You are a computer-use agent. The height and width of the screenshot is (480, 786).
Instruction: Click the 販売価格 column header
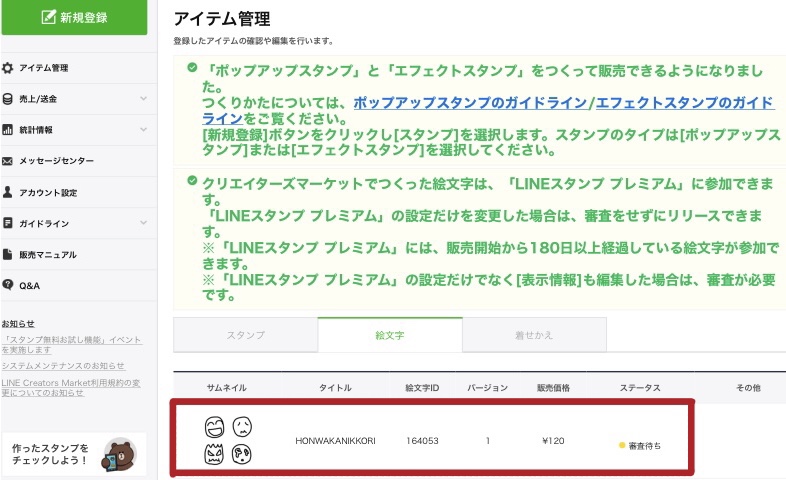[x=553, y=388]
